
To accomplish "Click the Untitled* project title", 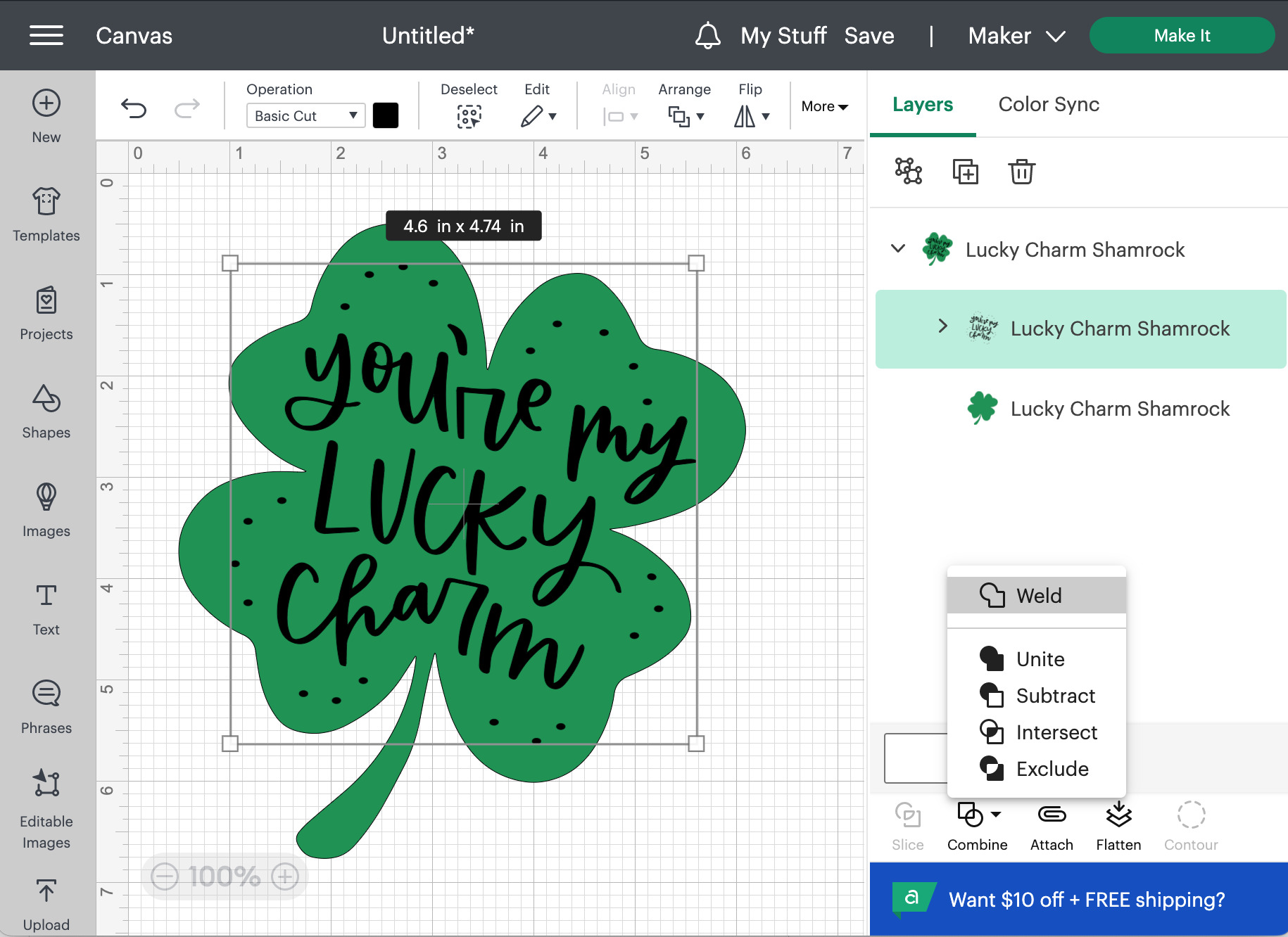I will (x=428, y=35).
